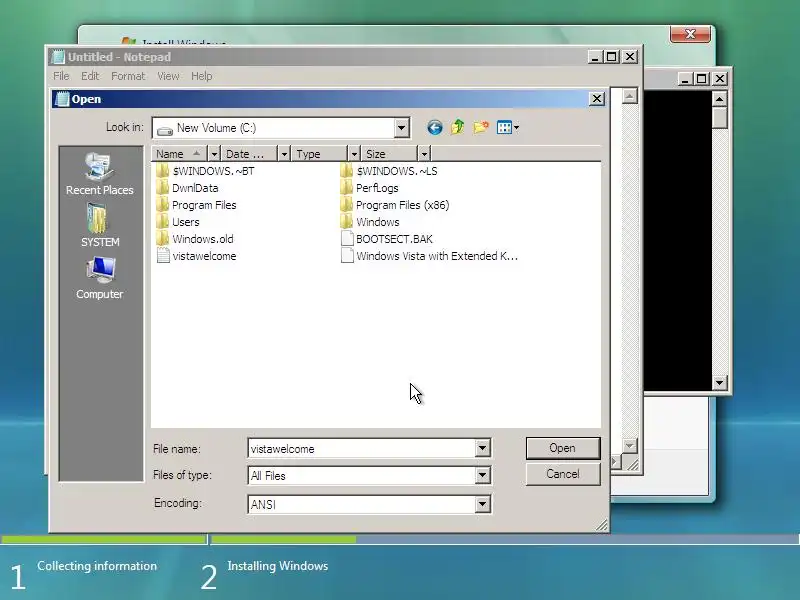
Task: Maximize the console window behind Notepad
Action: 702,79
